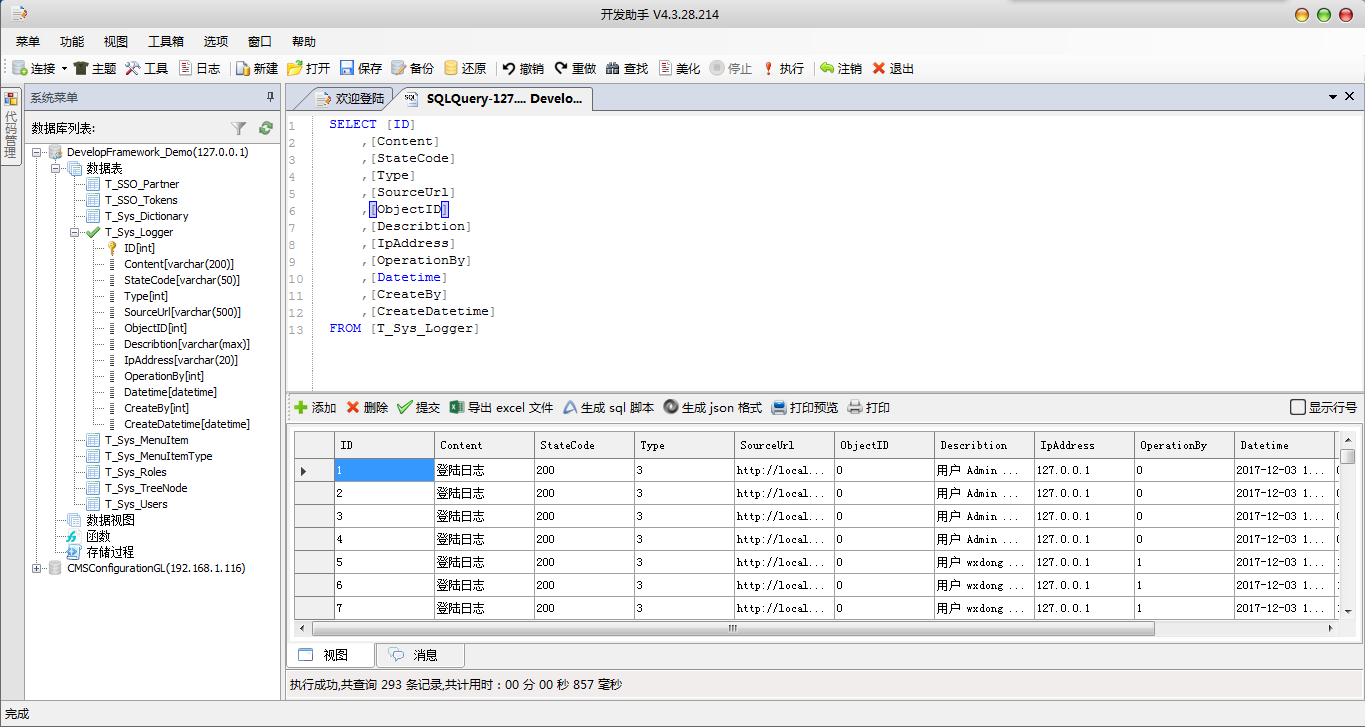The image size is (1365, 727).
Task: Open the 视图 menu
Action: click(x=116, y=42)
